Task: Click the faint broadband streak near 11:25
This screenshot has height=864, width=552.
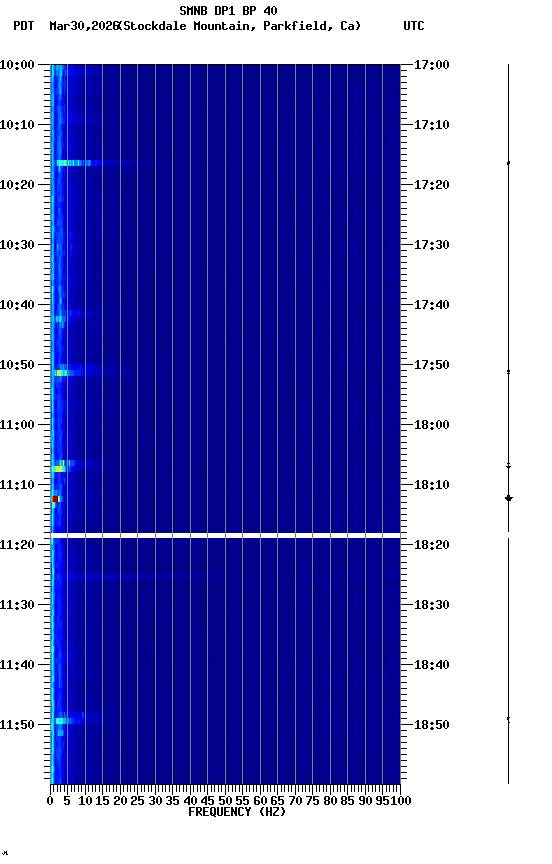Action: click(x=127, y=577)
